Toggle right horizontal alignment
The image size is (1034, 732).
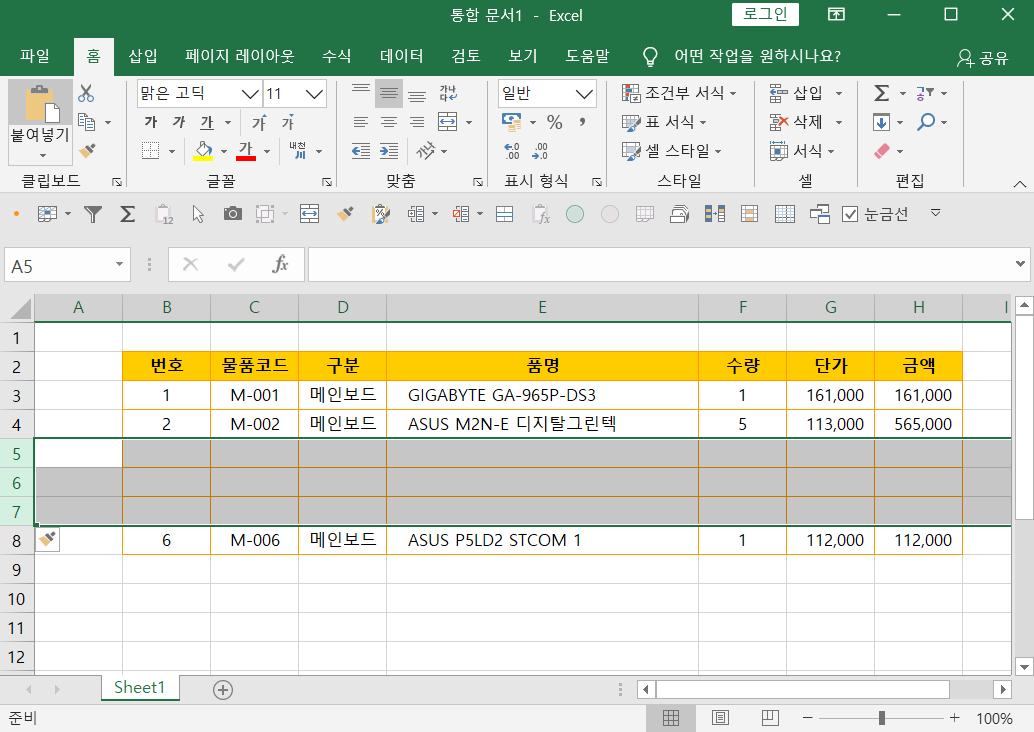click(x=417, y=122)
